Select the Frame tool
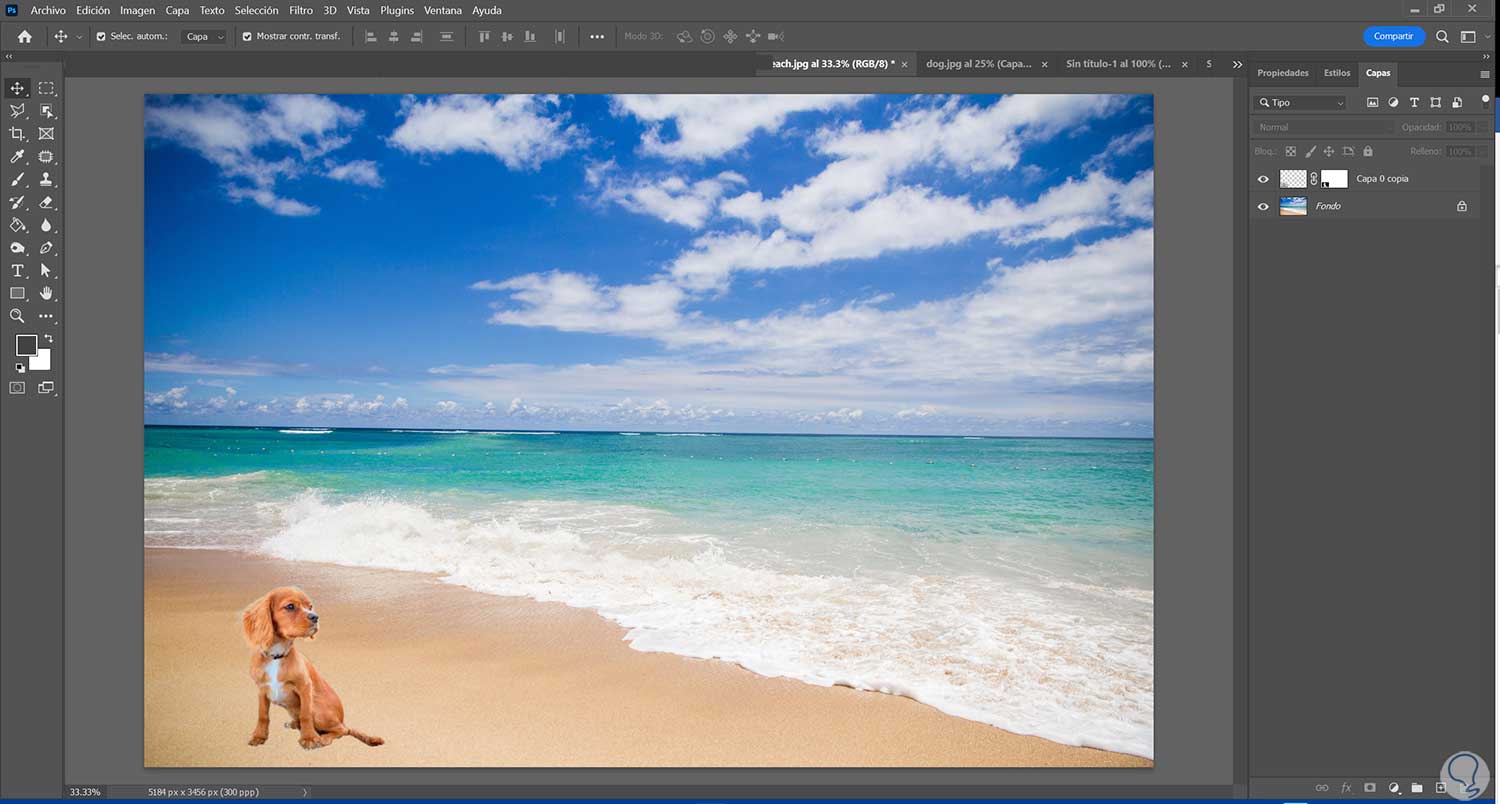 coord(46,134)
